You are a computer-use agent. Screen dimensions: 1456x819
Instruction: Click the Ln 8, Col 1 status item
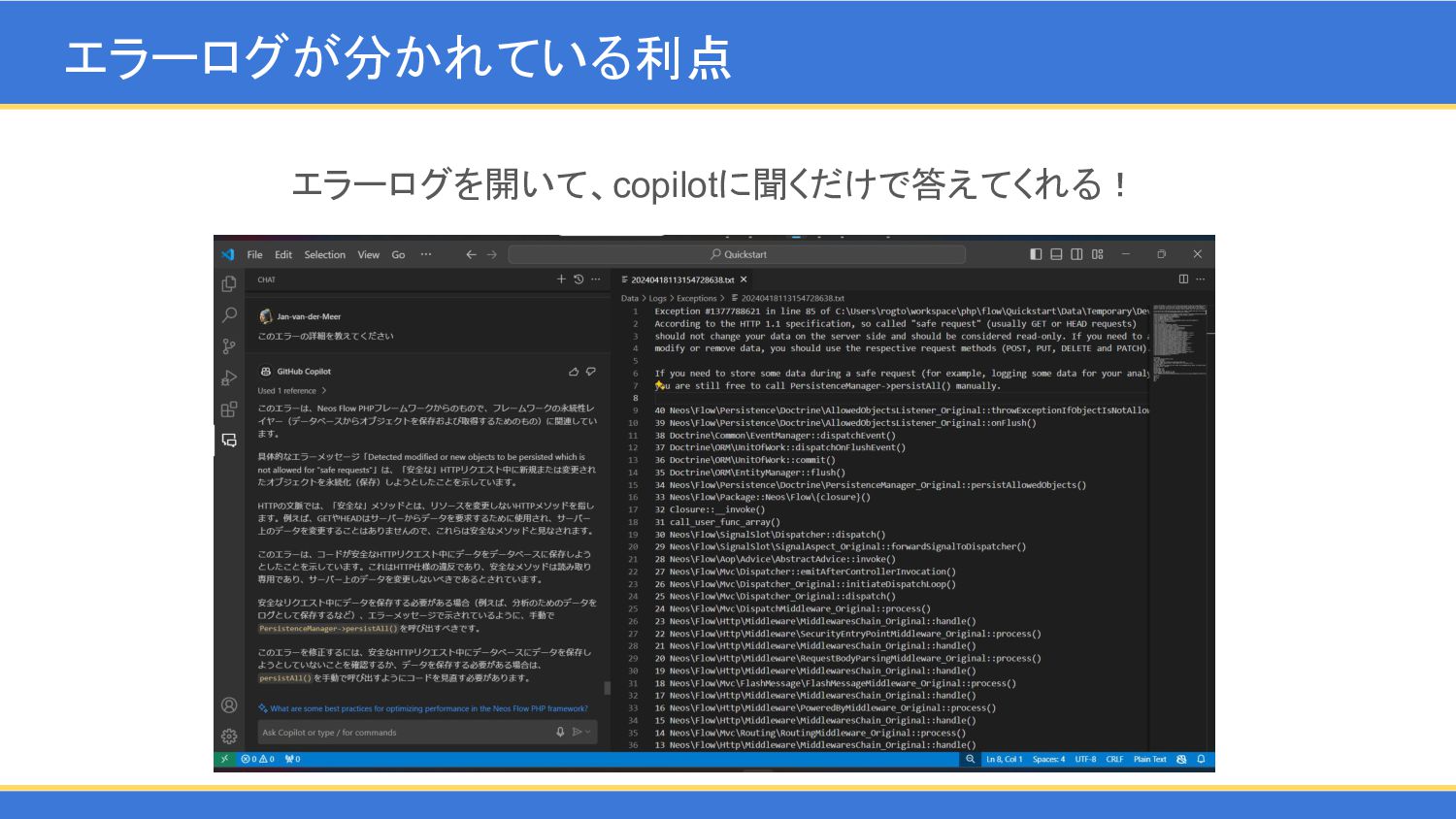(x=1003, y=760)
